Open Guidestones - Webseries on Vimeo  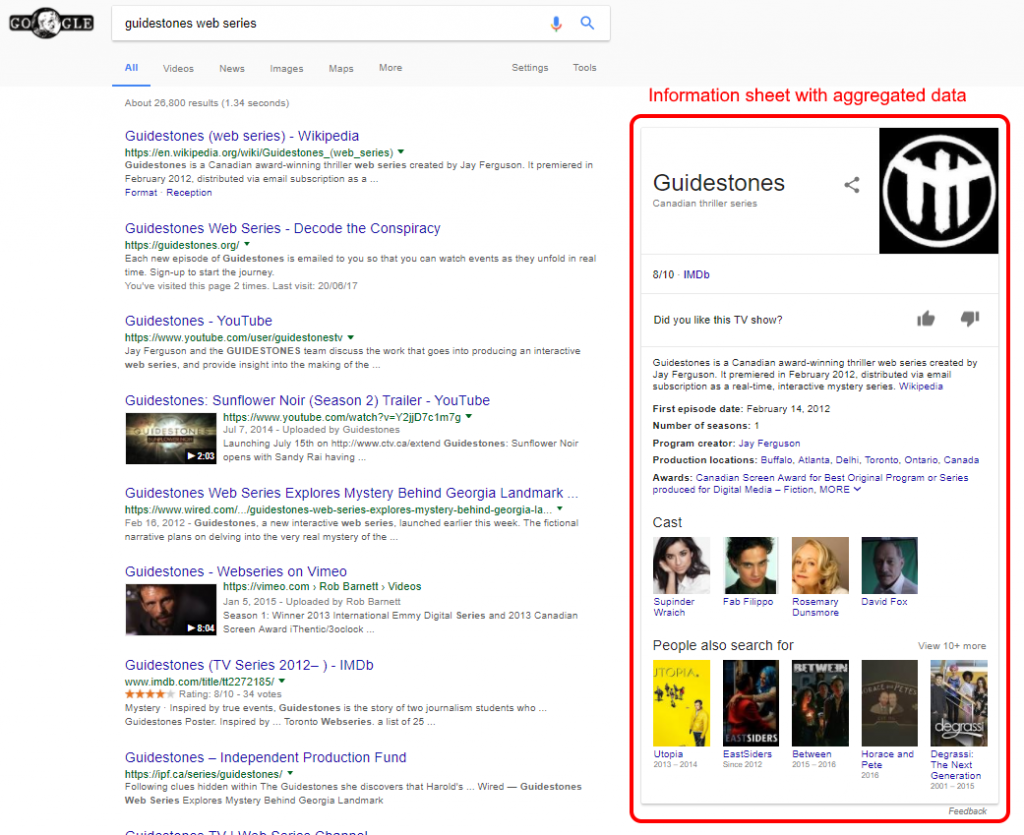[x=236, y=572]
